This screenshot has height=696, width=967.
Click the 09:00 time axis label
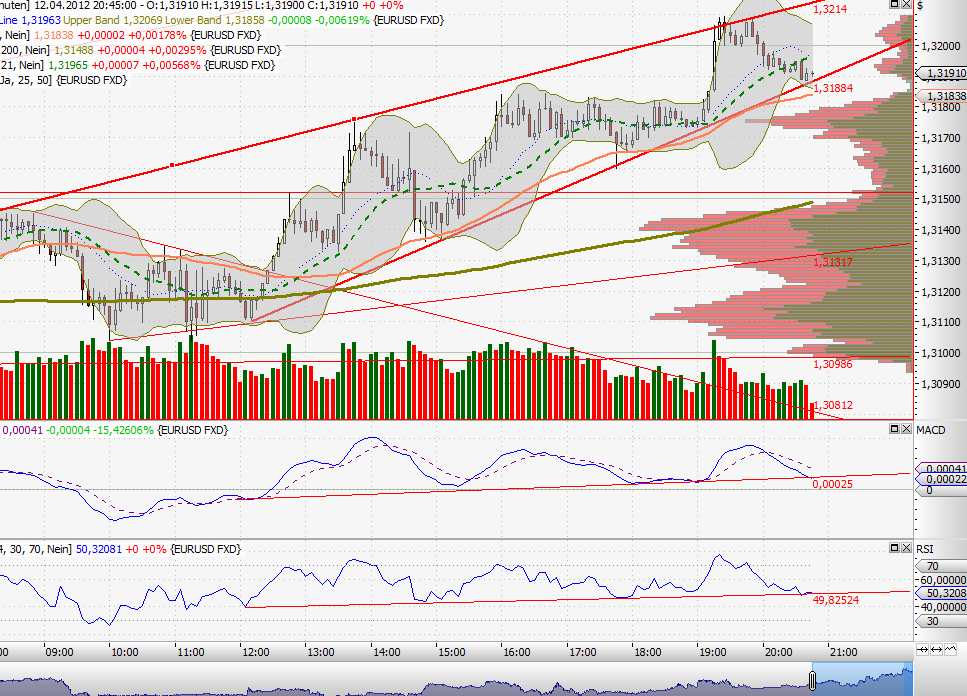click(59, 652)
